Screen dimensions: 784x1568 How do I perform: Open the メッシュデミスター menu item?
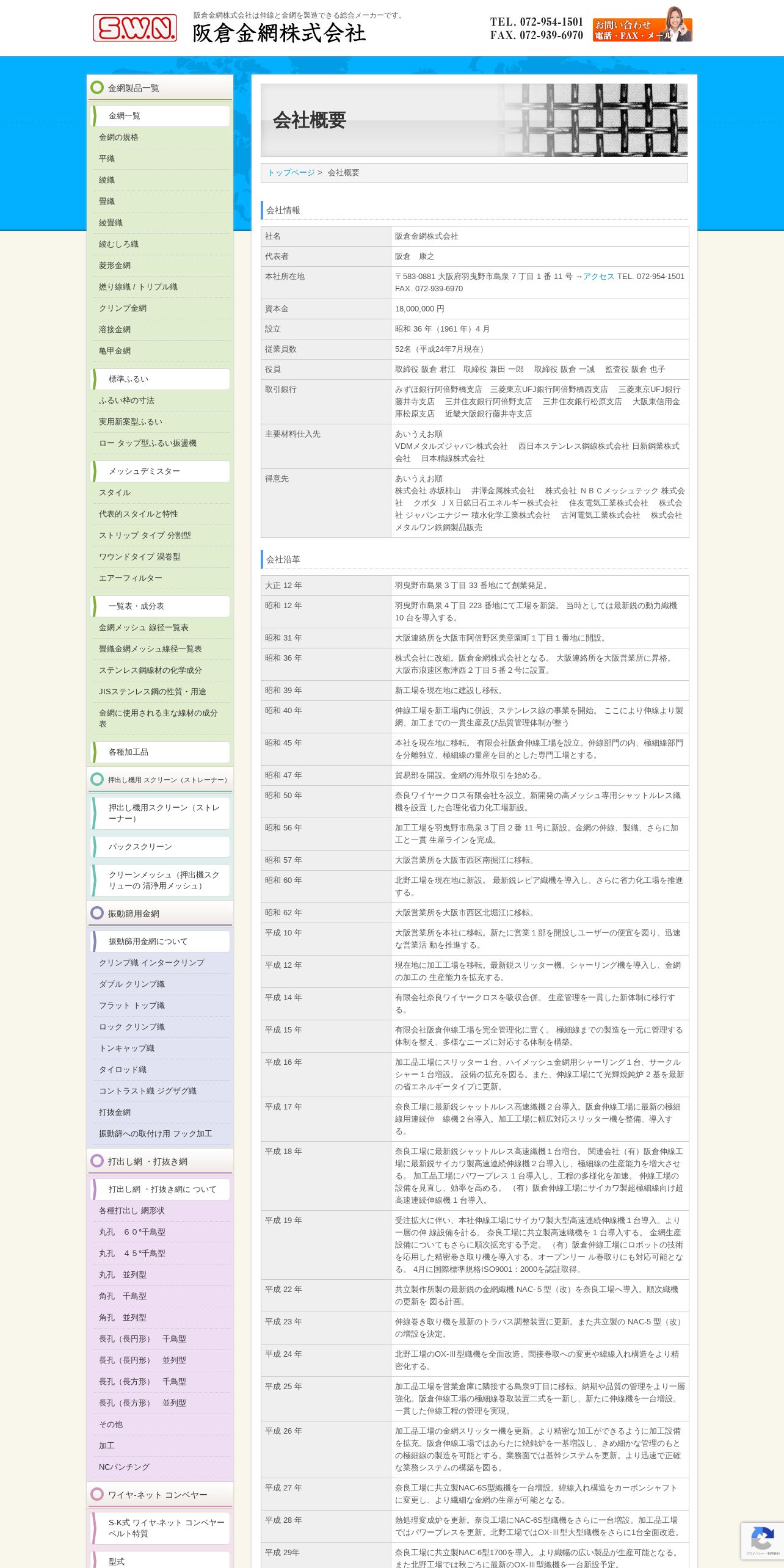[161, 471]
